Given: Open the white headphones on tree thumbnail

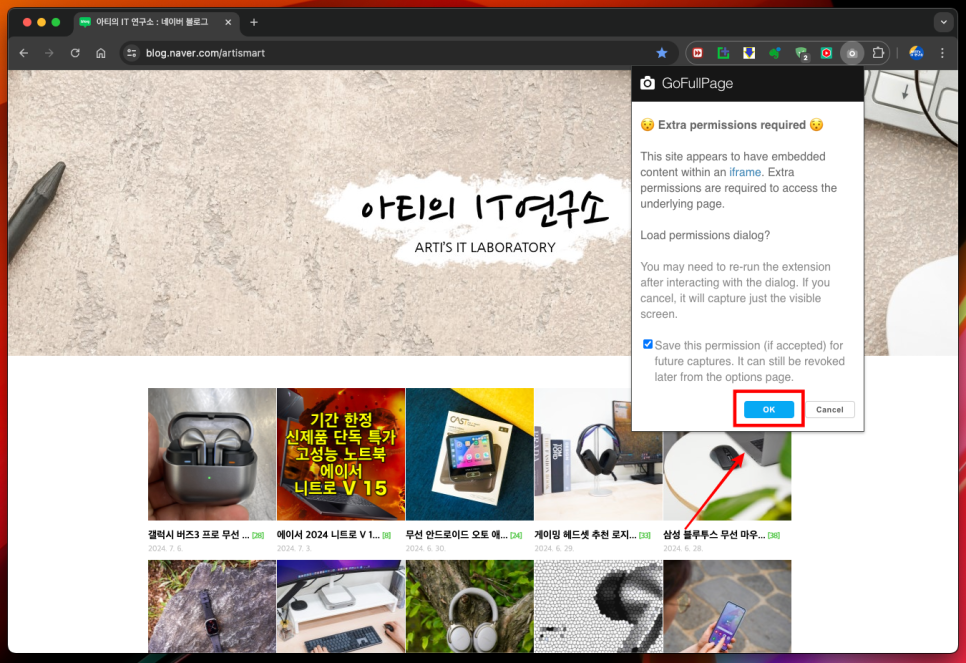Looking at the screenshot, I should [x=469, y=606].
